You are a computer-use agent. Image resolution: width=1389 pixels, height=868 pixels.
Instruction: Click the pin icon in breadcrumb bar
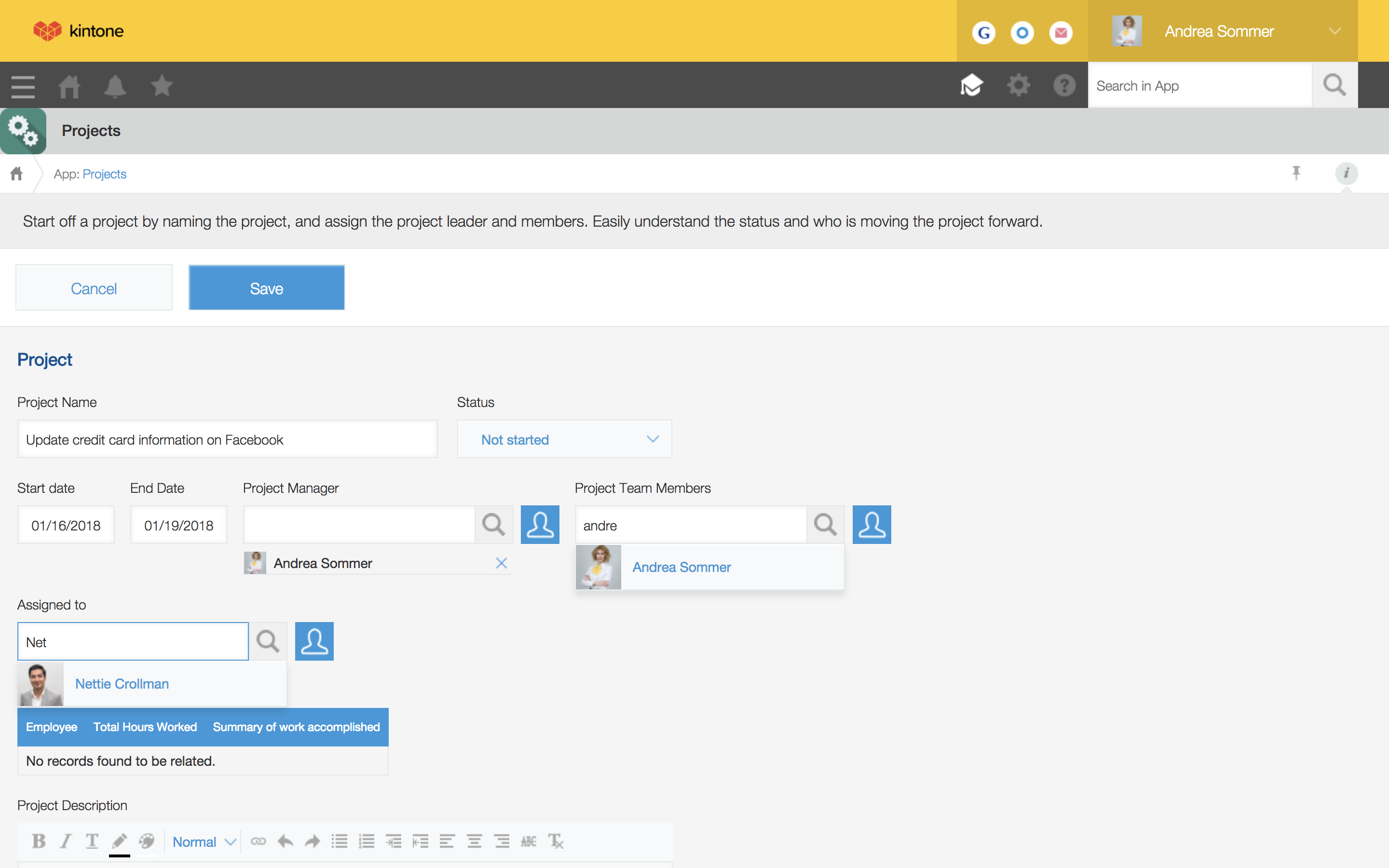1296,173
